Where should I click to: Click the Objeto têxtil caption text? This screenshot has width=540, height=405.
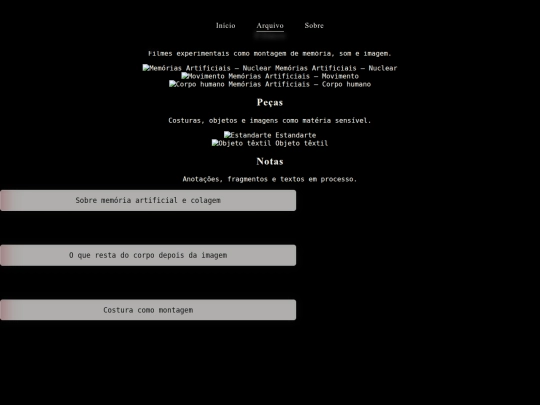point(302,143)
